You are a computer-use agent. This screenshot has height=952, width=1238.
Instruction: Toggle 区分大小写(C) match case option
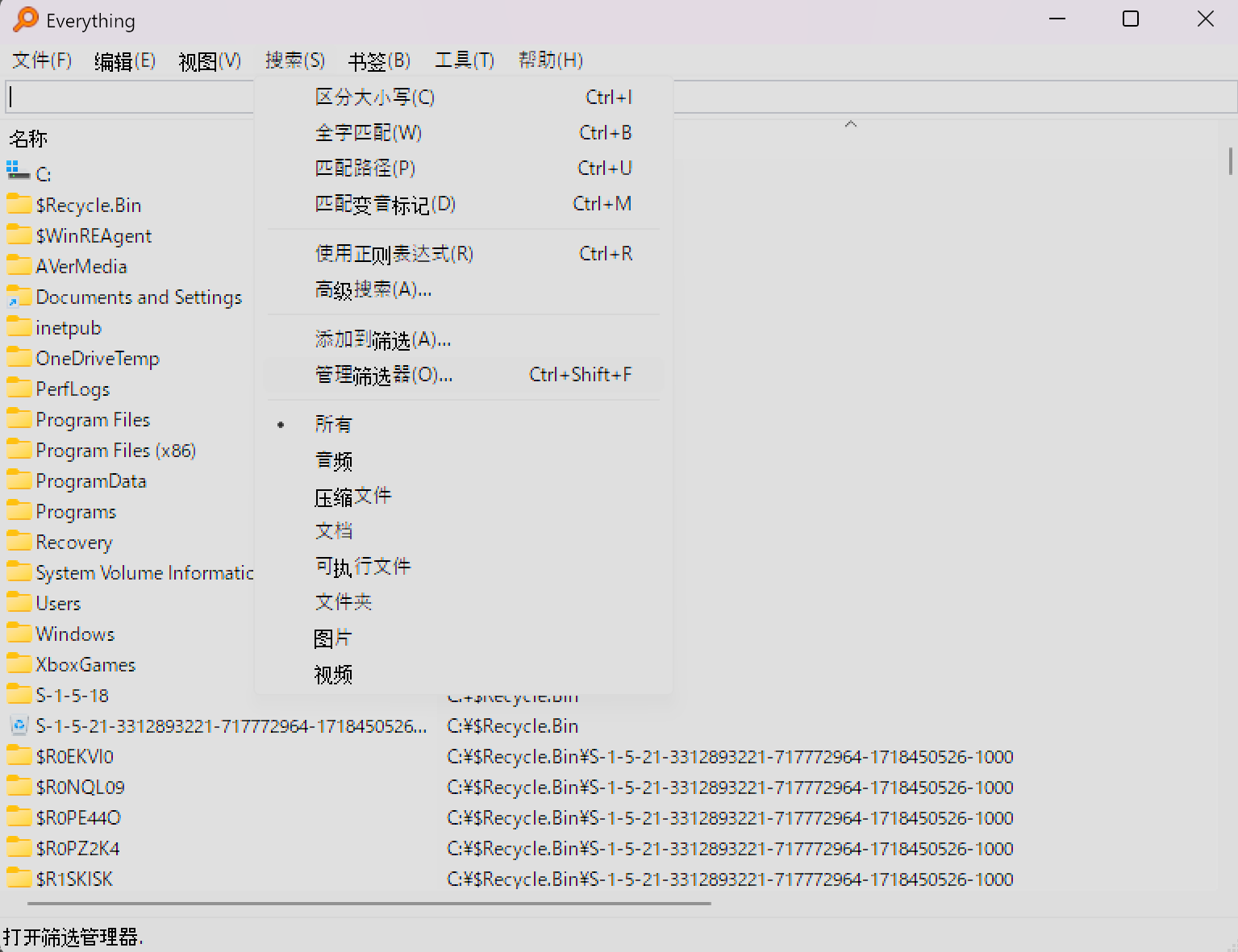[x=464, y=98]
